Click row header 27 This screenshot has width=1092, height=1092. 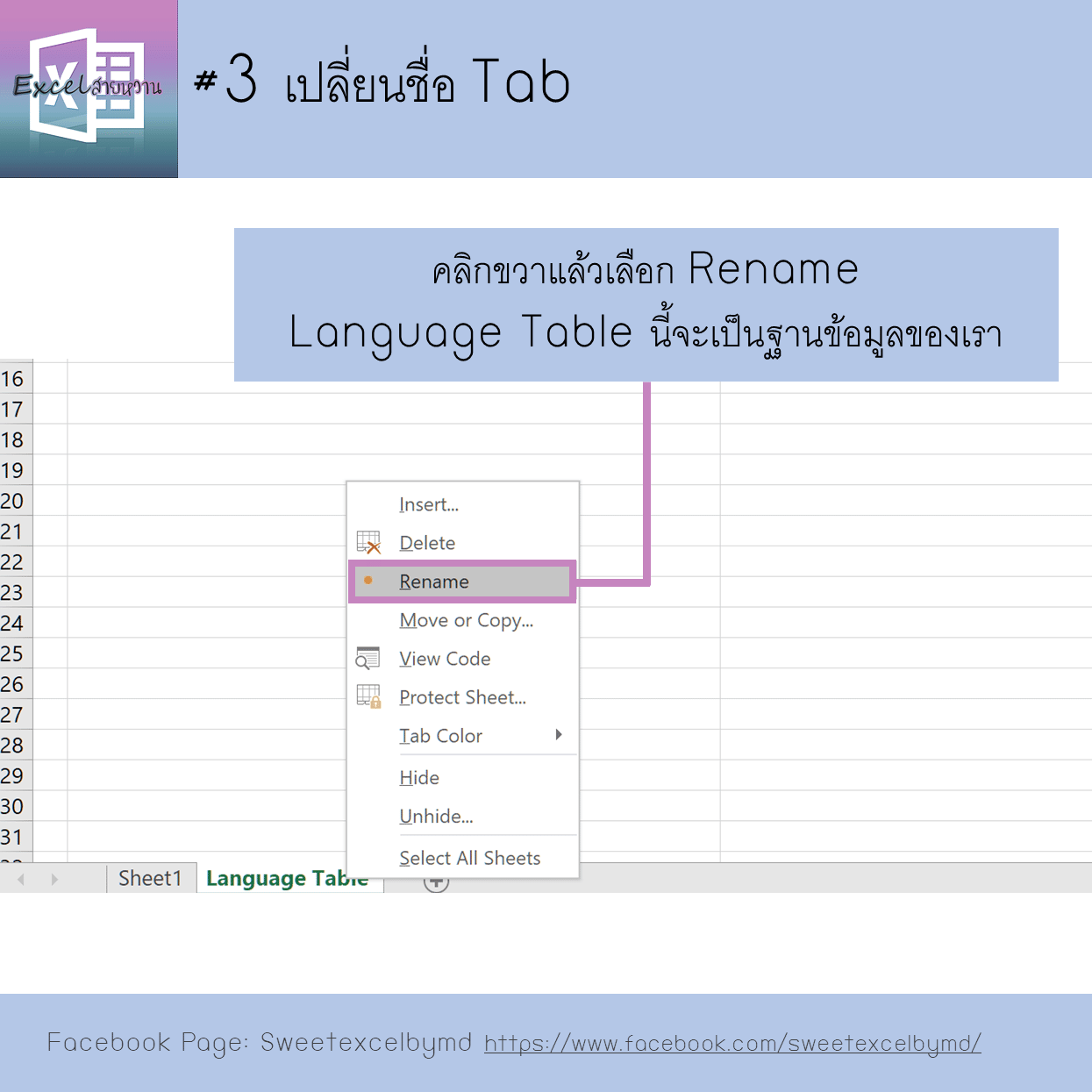(13, 715)
